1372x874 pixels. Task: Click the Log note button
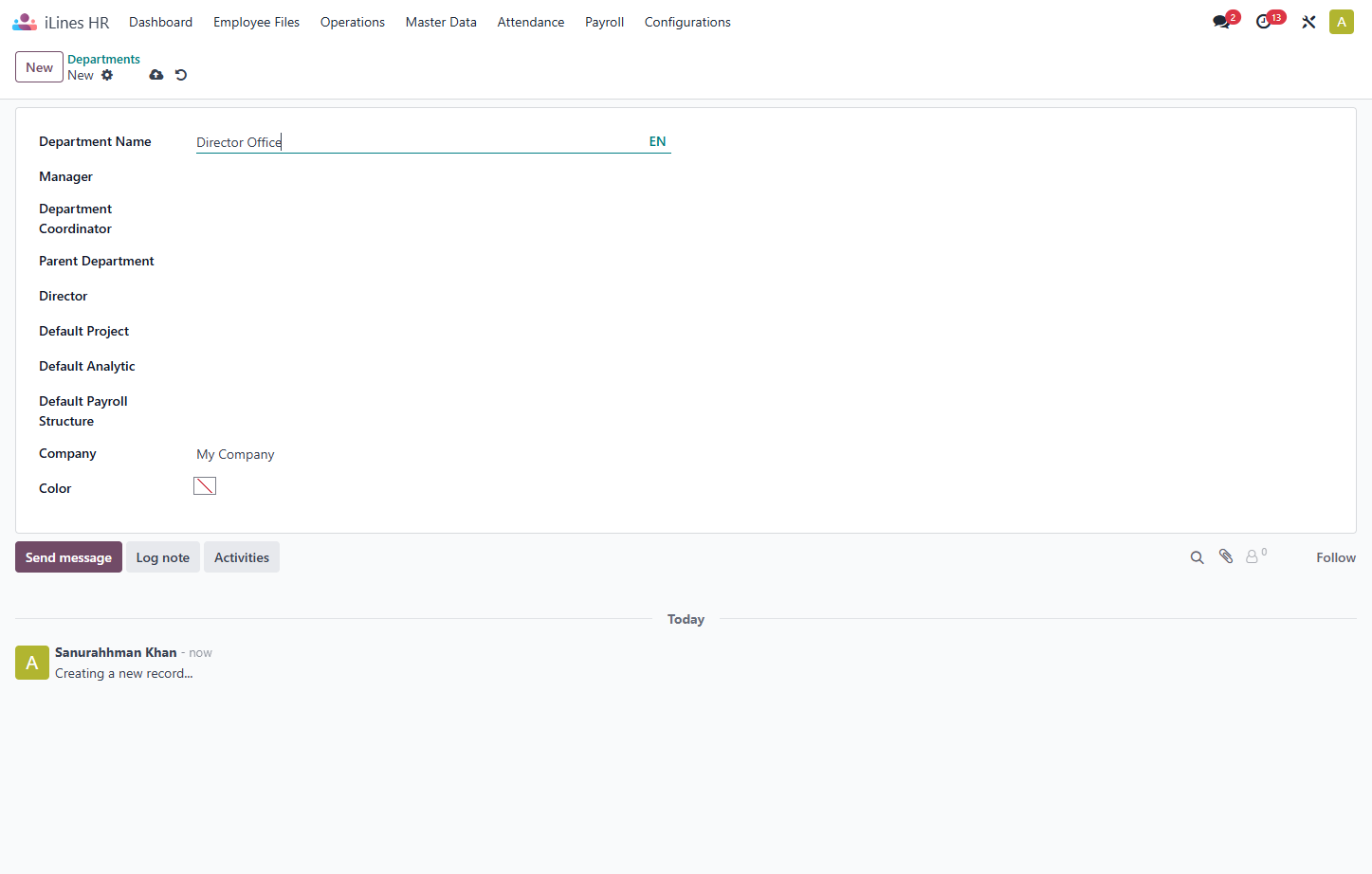tap(163, 557)
